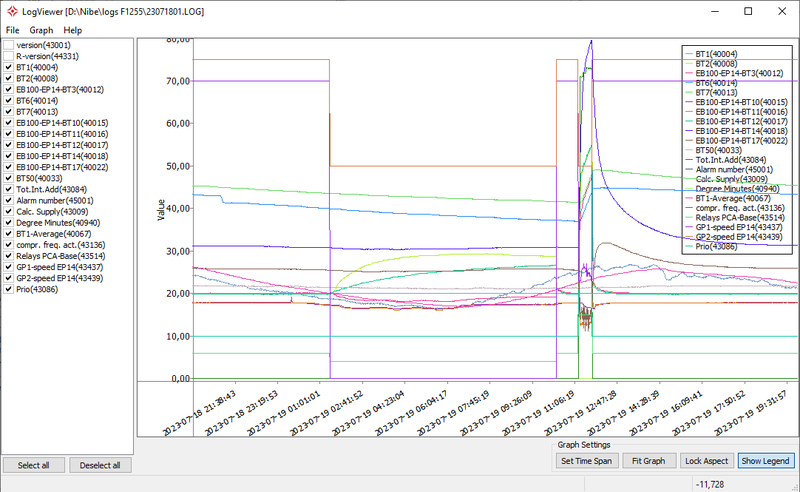Uncheck BT2(40008) series
The height and width of the screenshot is (492, 800).
(x=8, y=78)
